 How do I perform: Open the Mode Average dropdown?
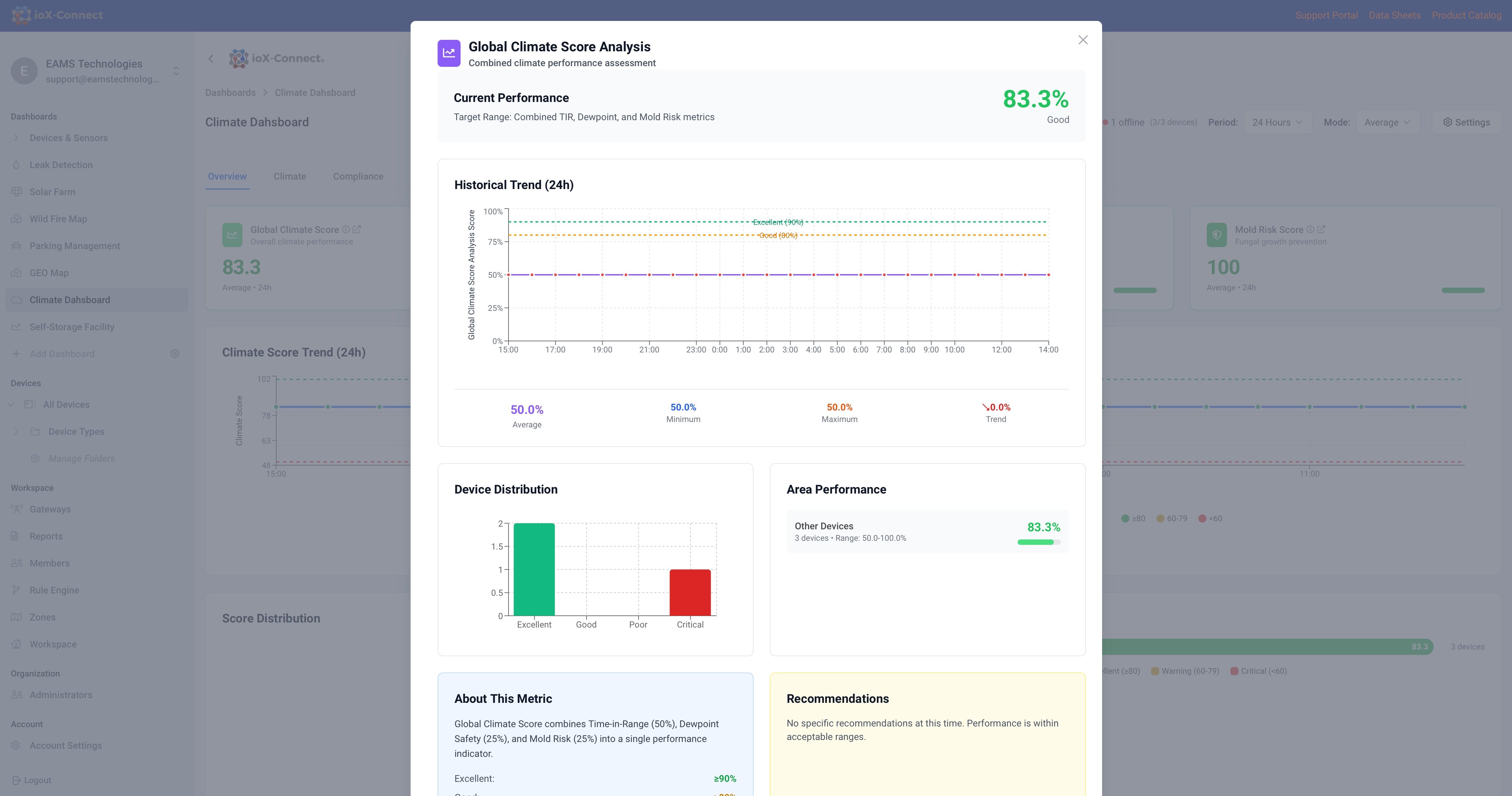click(x=1387, y=122)
